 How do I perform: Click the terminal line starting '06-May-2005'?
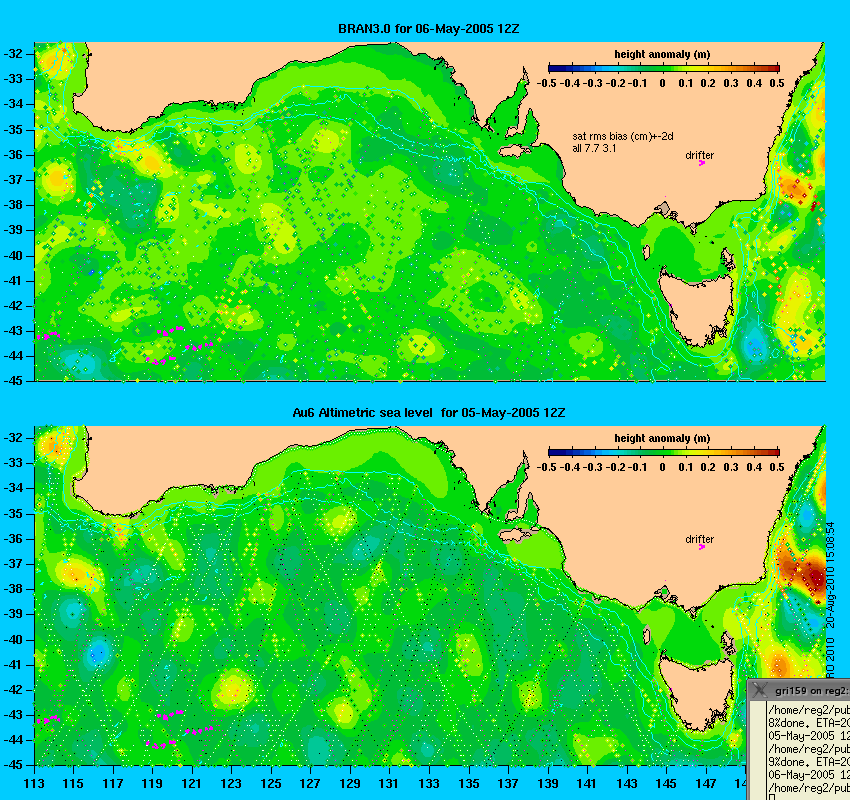click(x=809, y=775)
